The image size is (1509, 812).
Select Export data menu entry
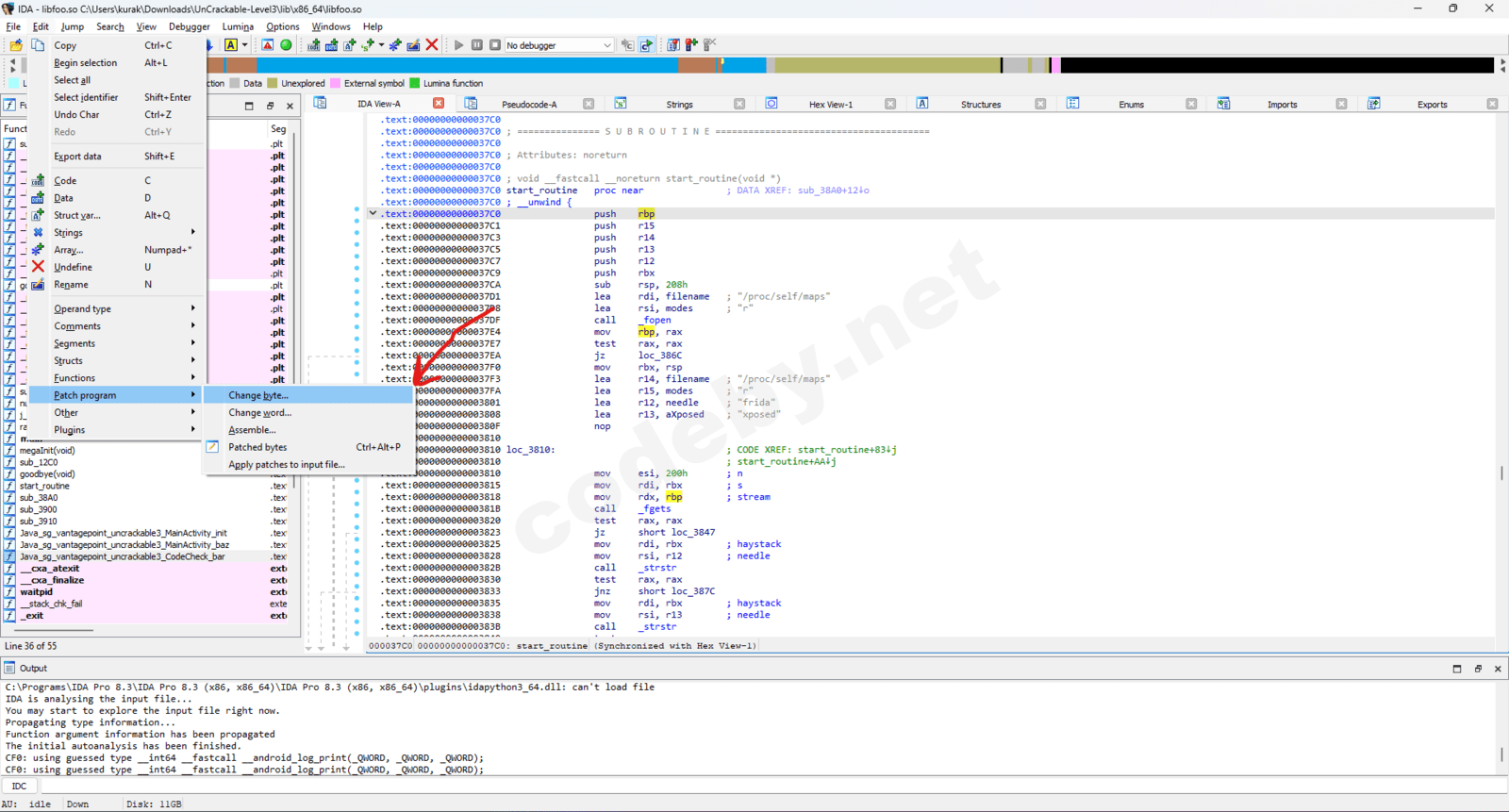tap(117, 157)
